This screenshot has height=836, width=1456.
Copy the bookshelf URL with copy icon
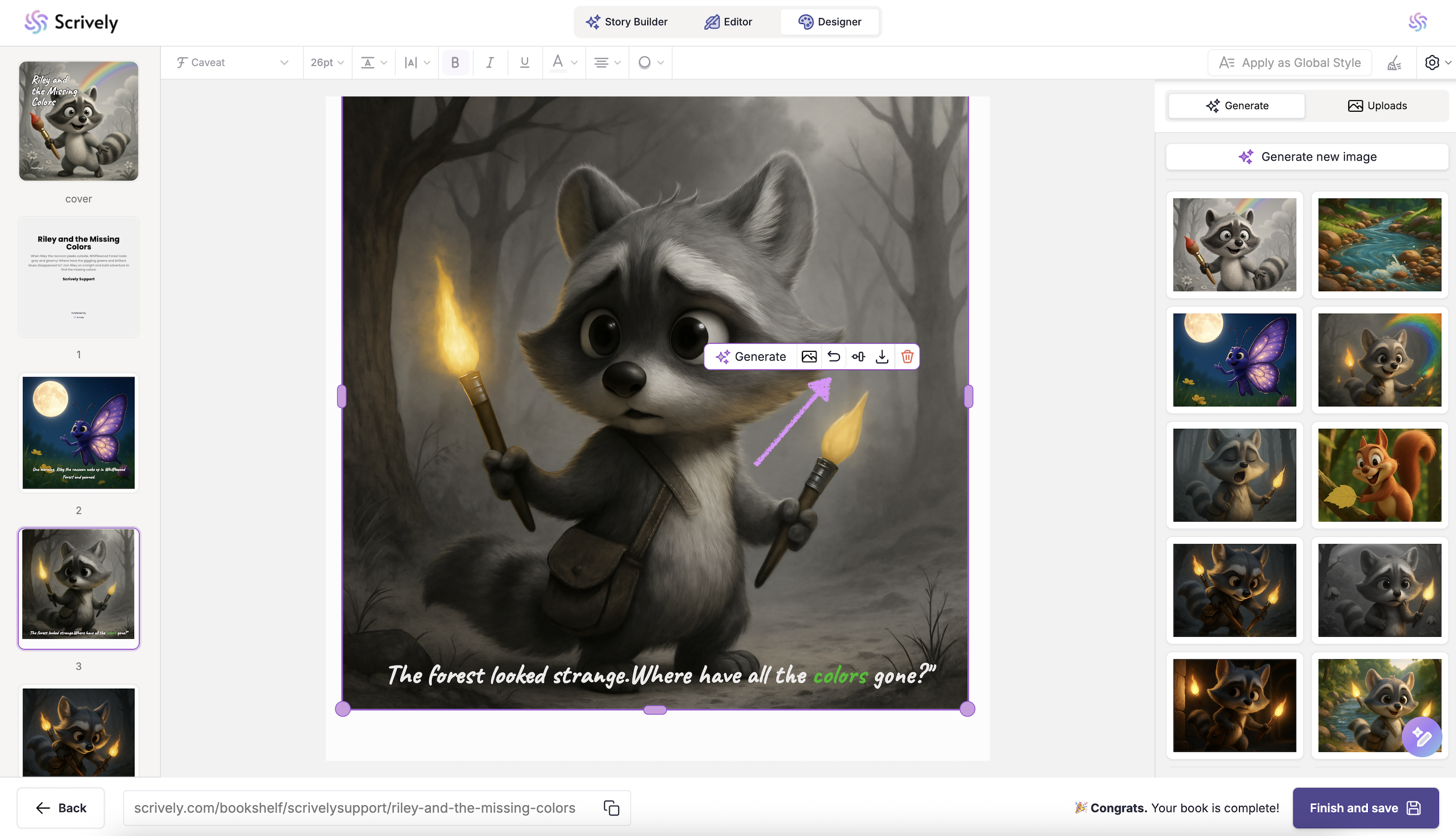pos(611,808)
